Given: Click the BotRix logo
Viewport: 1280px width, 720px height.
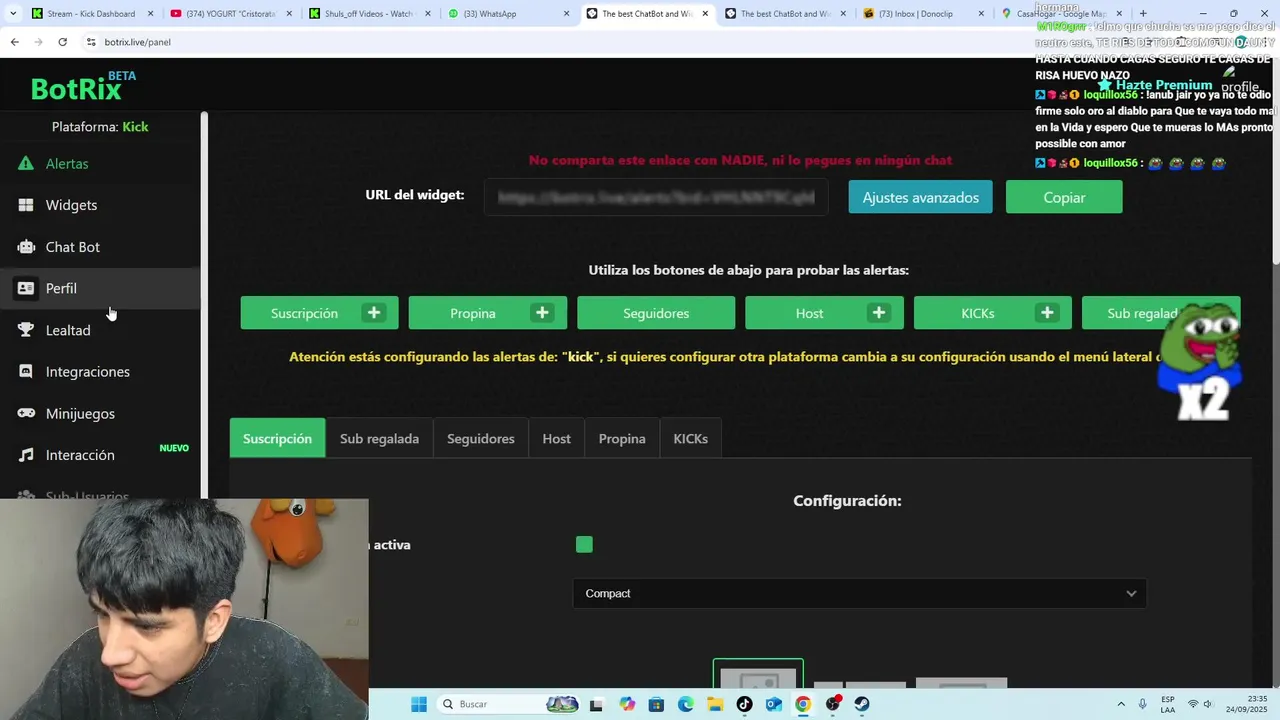Looking at the screenshot, I should (82, 88).
